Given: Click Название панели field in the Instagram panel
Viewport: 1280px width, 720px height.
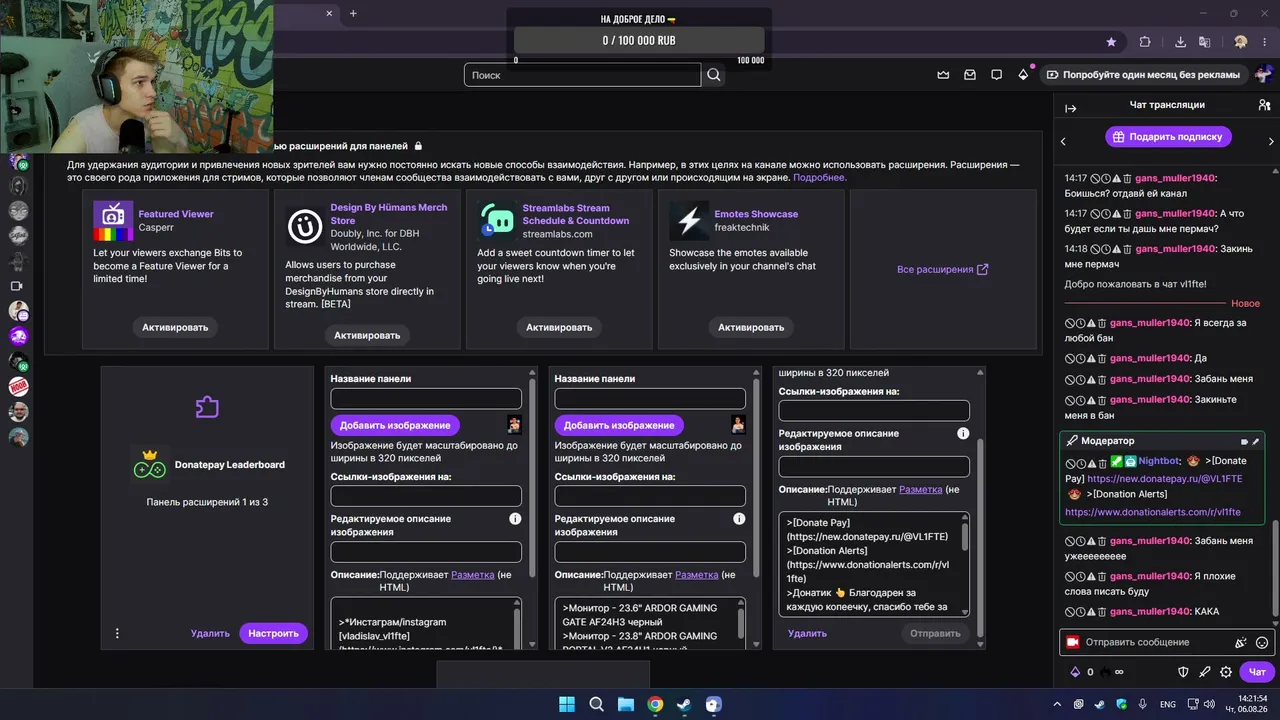Looking at the screenshot, I should tap(426, 398).
